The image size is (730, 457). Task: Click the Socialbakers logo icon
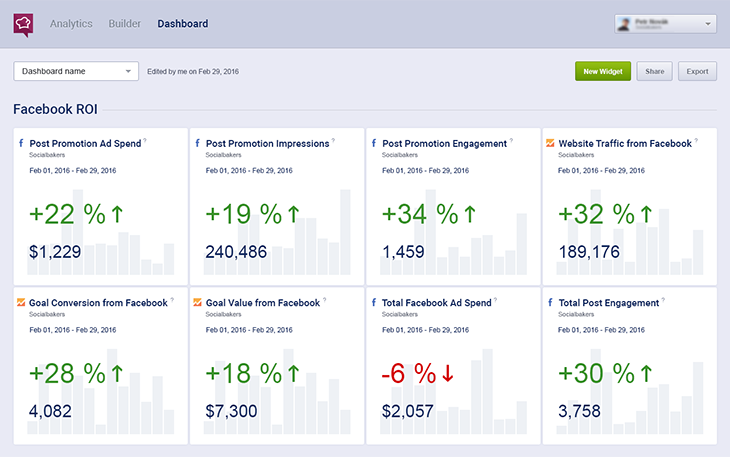coord(23,23)
